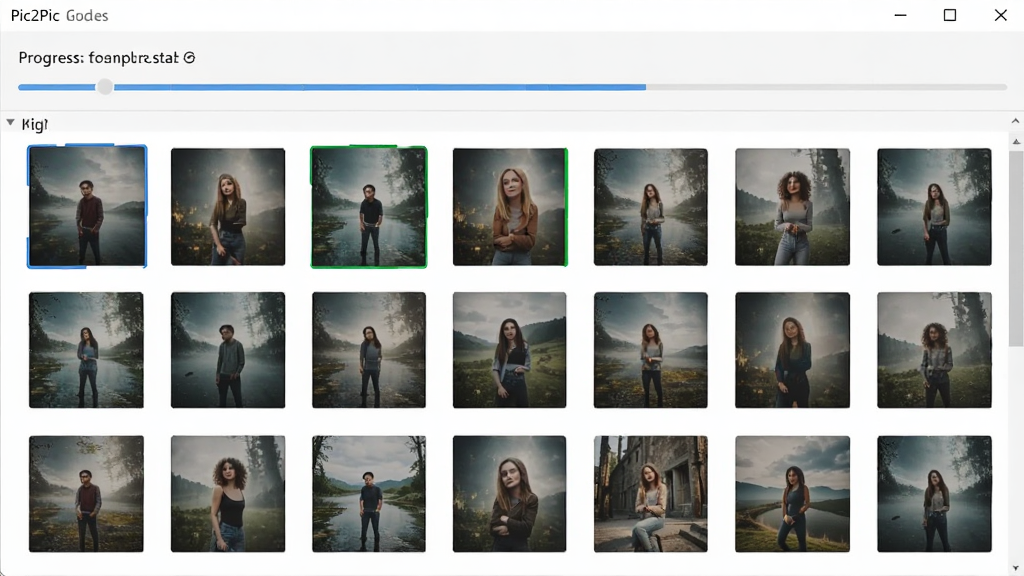The image size is (1024, 576).
Task: Open the curly-haired woman in gray top and light jeans thumbnail
Action: pos(793,206)
